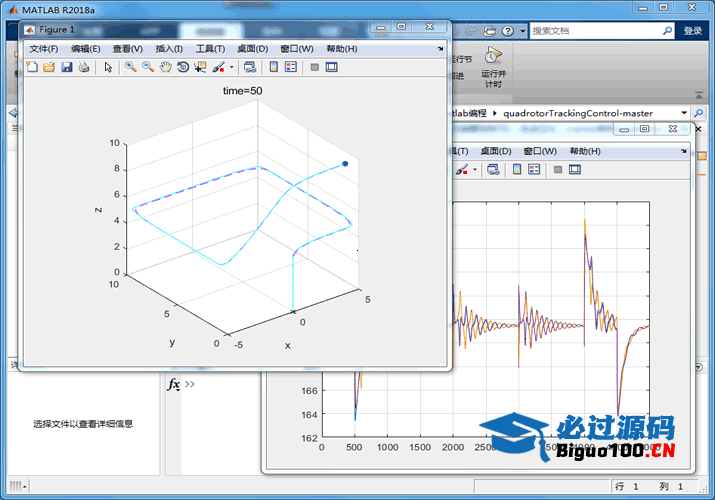Select the Edit Plot arrow tool in Figure 1
This screenshot has width=715, height=500.
(x=108, y=67)
